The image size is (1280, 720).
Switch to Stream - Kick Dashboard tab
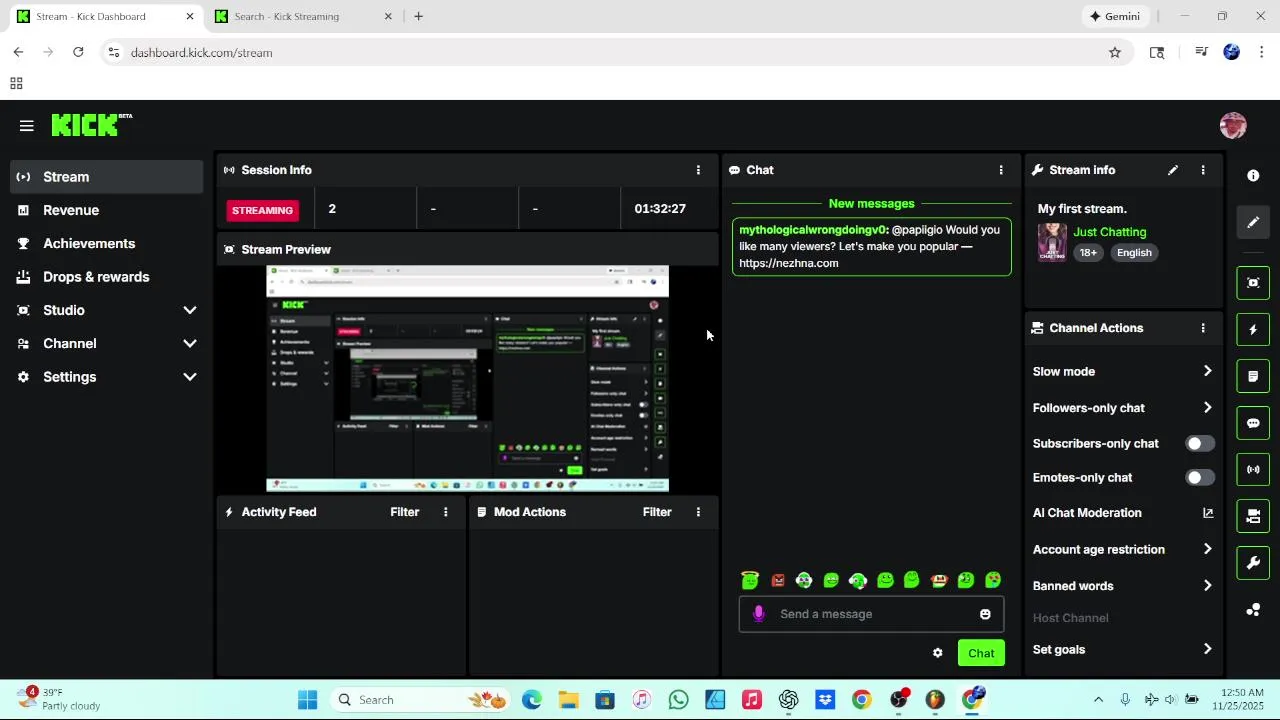104,16
